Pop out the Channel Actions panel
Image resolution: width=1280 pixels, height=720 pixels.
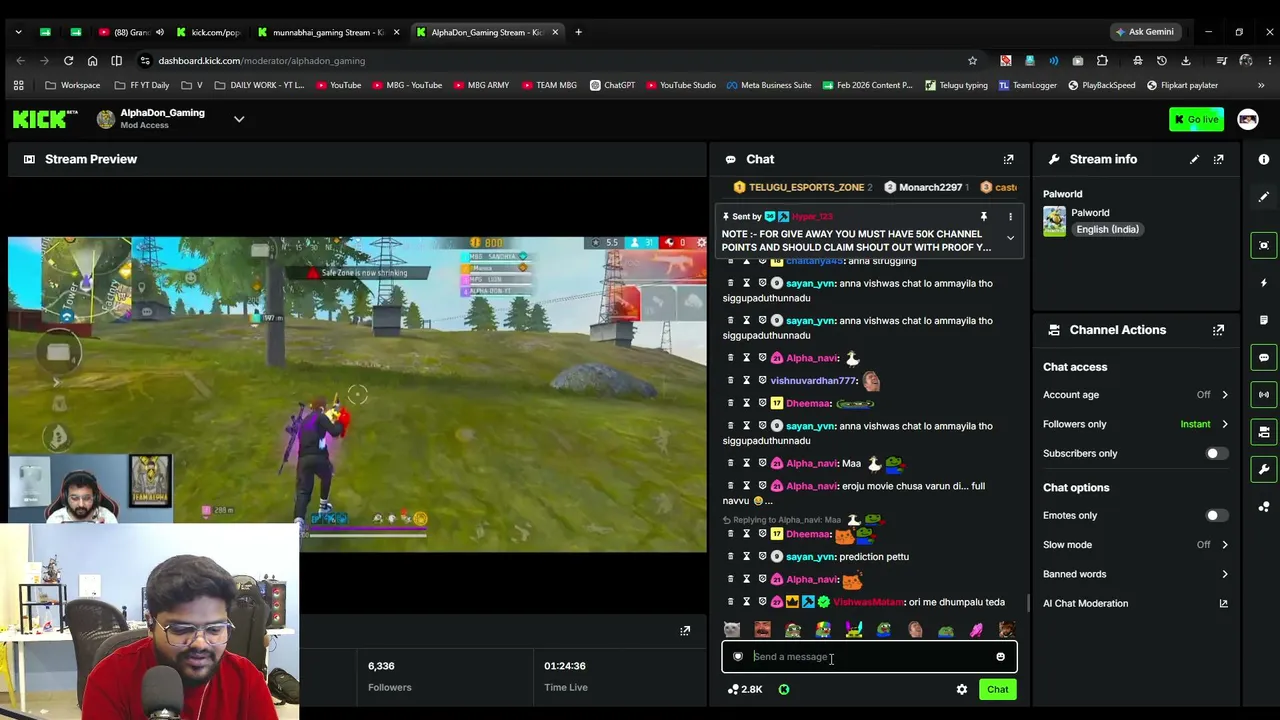pyautogui.click(x=1218, y=330)
